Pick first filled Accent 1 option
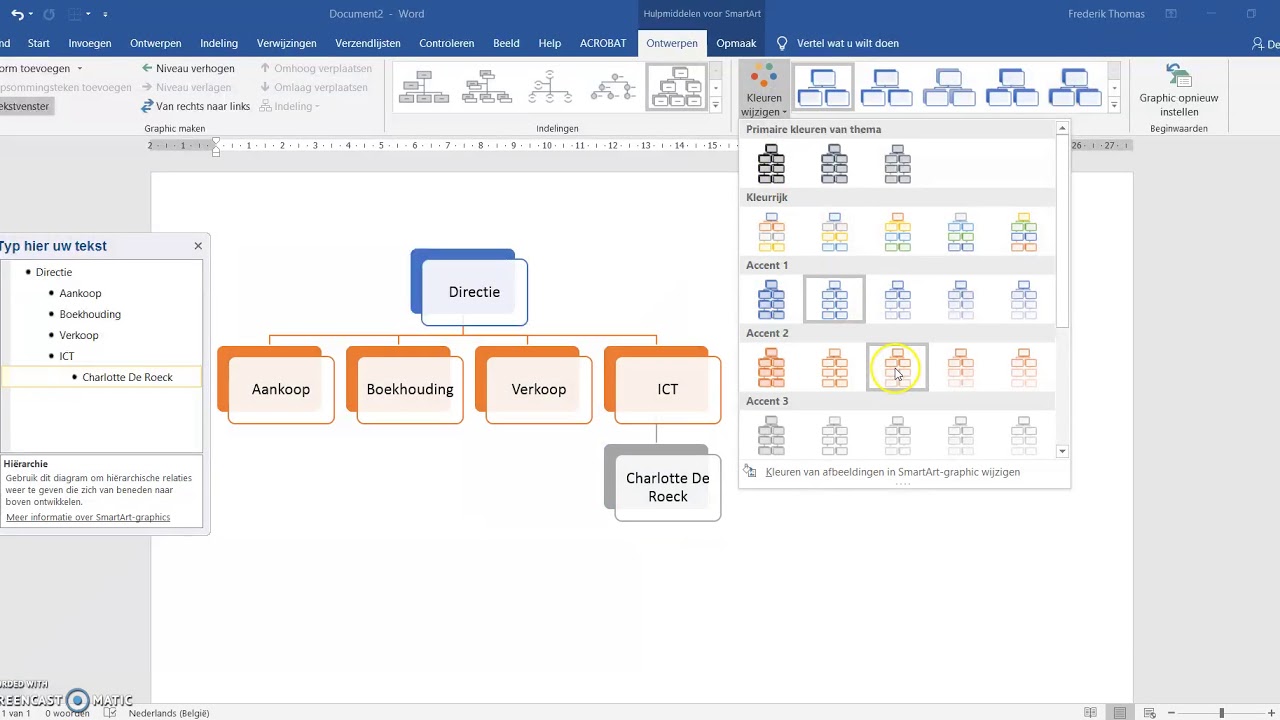Screen dimensions: 1280x720 (771, 300)
